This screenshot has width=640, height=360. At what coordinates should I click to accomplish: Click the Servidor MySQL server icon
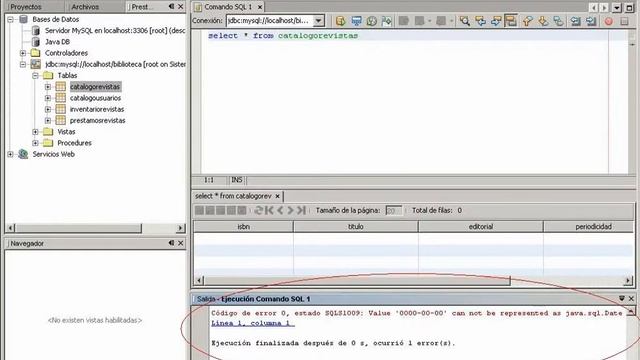coord(36,30)
